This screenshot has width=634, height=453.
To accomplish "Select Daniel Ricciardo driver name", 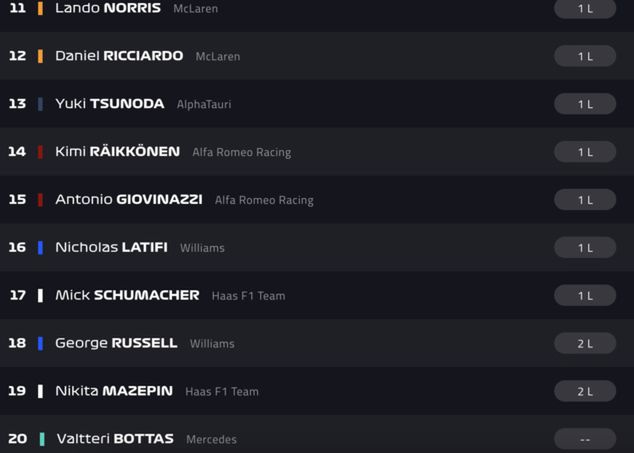I will pyautogui.click(x=119, y=56).
